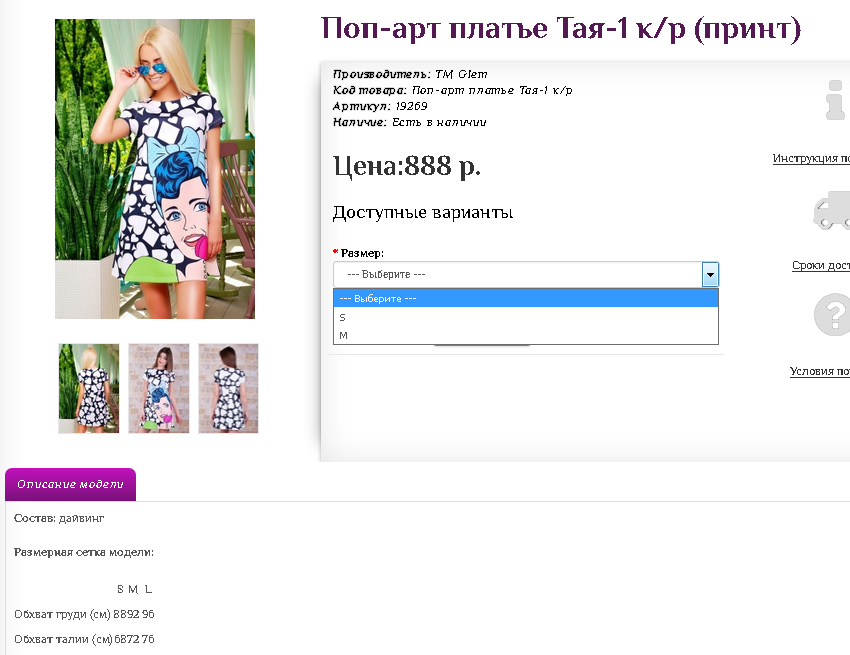The image size is (850, 655).
Task: Open the Описание модели tab
Action: point(70,484)
